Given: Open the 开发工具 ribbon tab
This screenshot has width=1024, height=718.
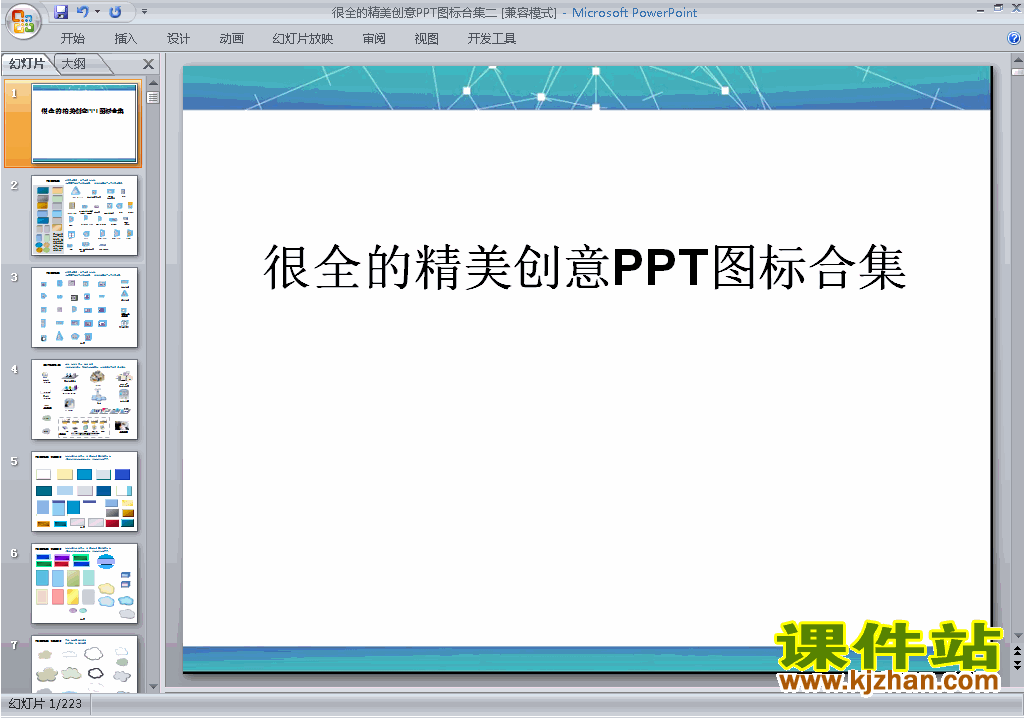Looking at the screenshot, I should click(491, 39).
